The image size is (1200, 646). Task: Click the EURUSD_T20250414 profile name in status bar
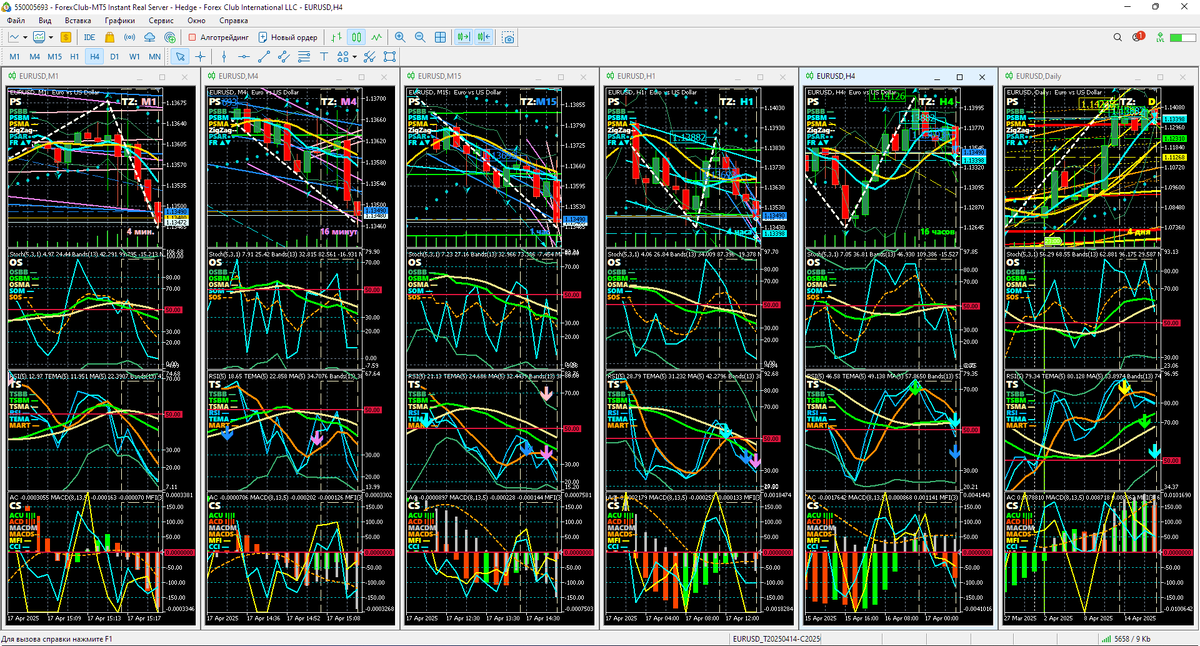[777, 639]
